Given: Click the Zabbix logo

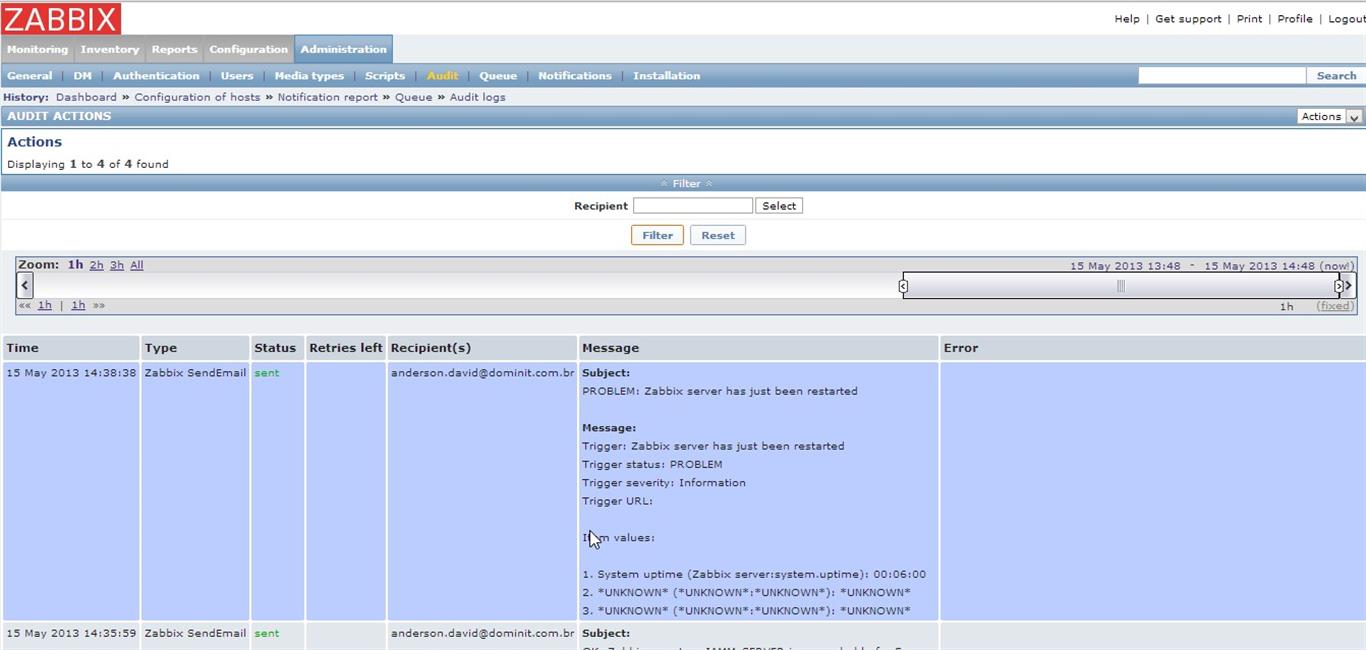Looking at the screenshot, I should 61,18.
